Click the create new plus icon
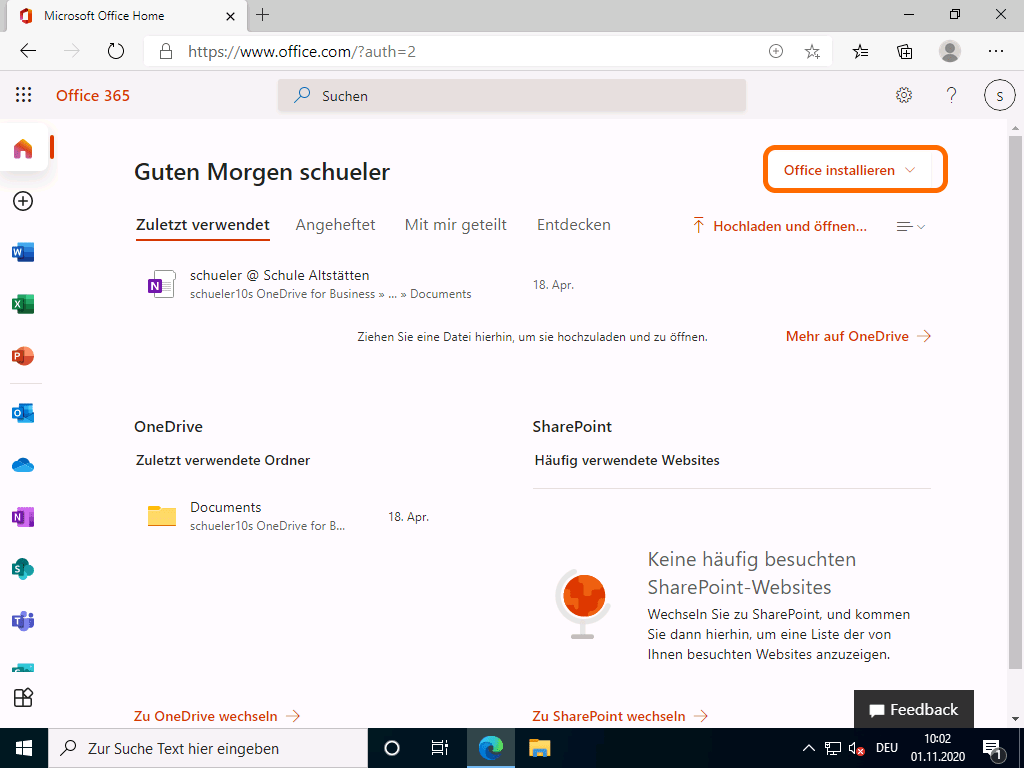1024x768 pixels. [22, 201]
